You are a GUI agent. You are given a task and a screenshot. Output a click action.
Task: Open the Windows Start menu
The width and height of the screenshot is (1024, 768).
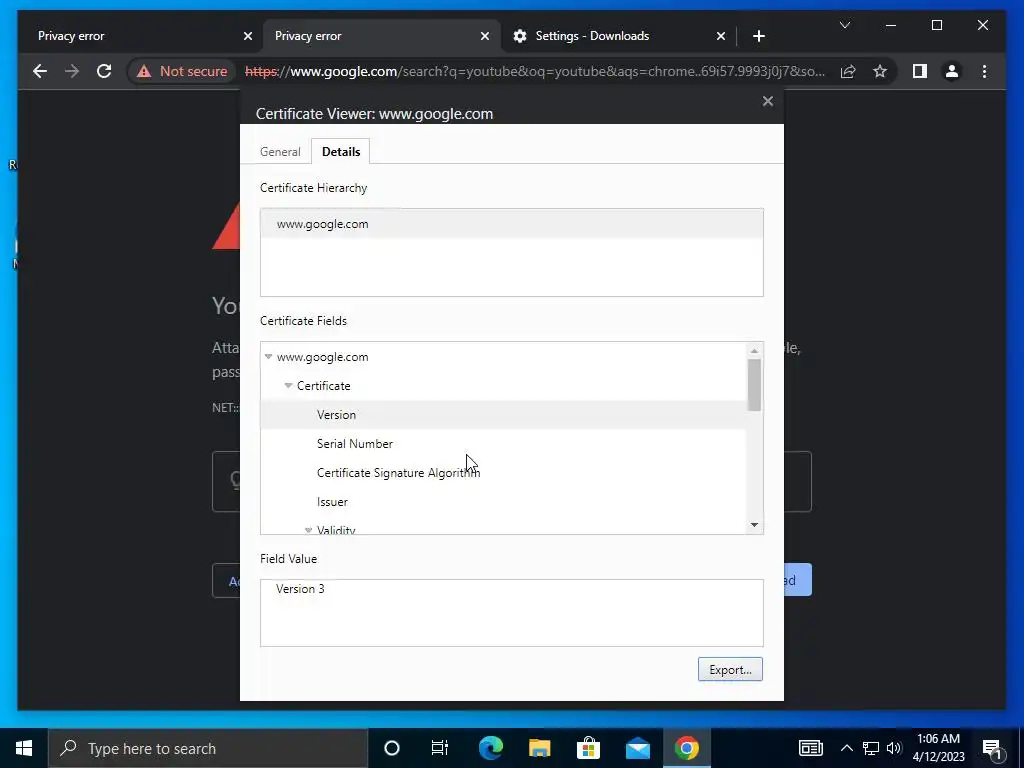point(24,748)
